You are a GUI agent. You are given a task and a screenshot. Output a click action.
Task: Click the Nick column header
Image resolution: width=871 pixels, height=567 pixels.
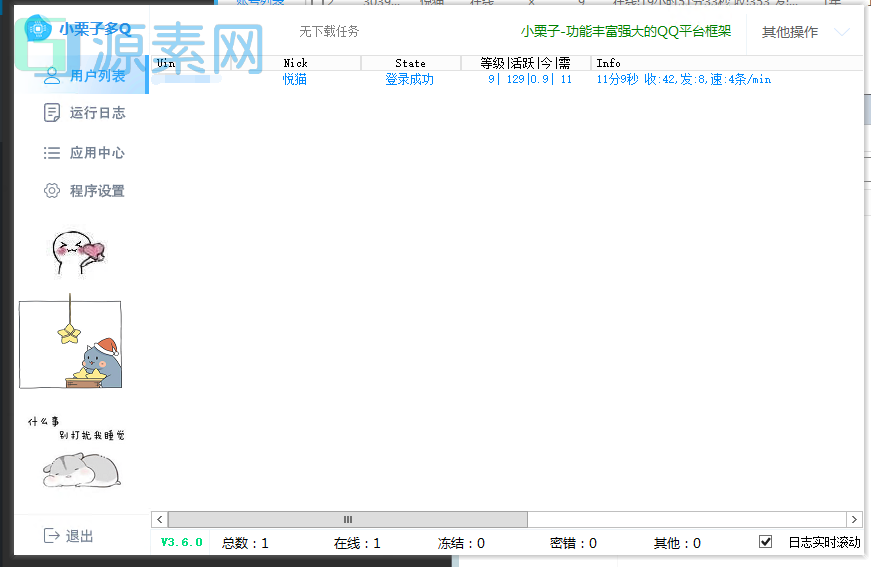(x=296, y=63)
